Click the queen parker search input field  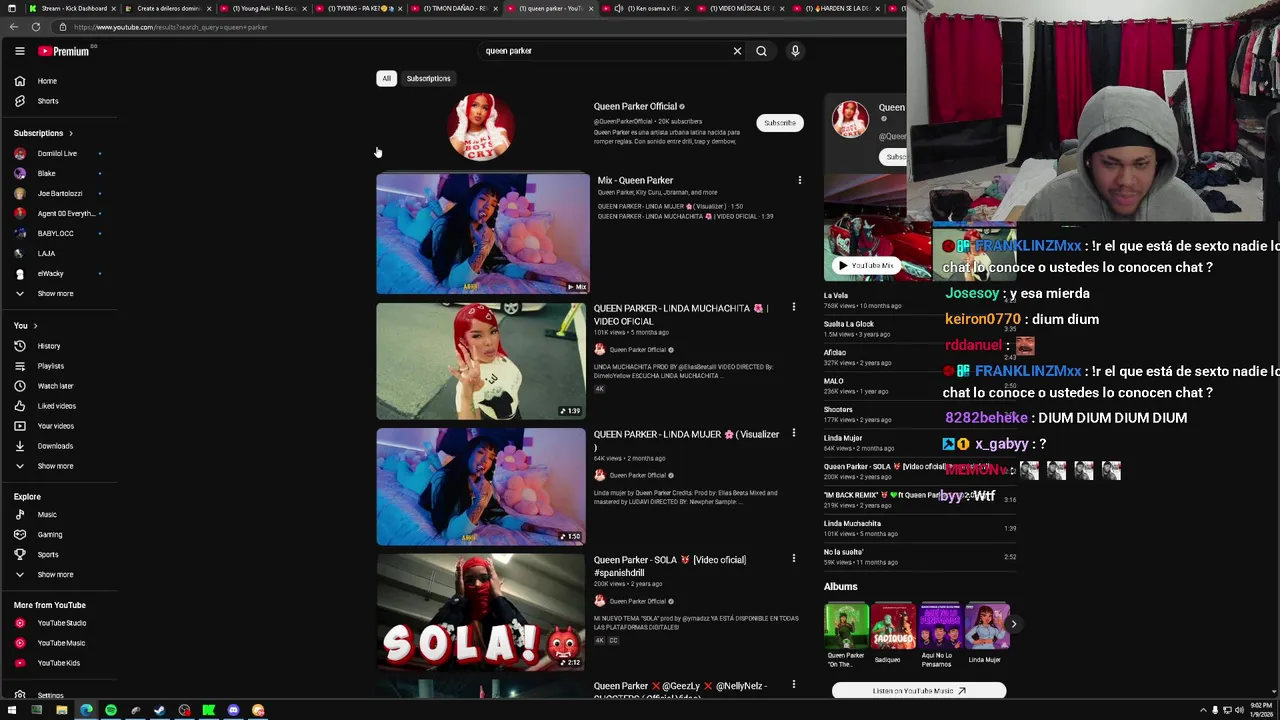click(x=600, y=51)
